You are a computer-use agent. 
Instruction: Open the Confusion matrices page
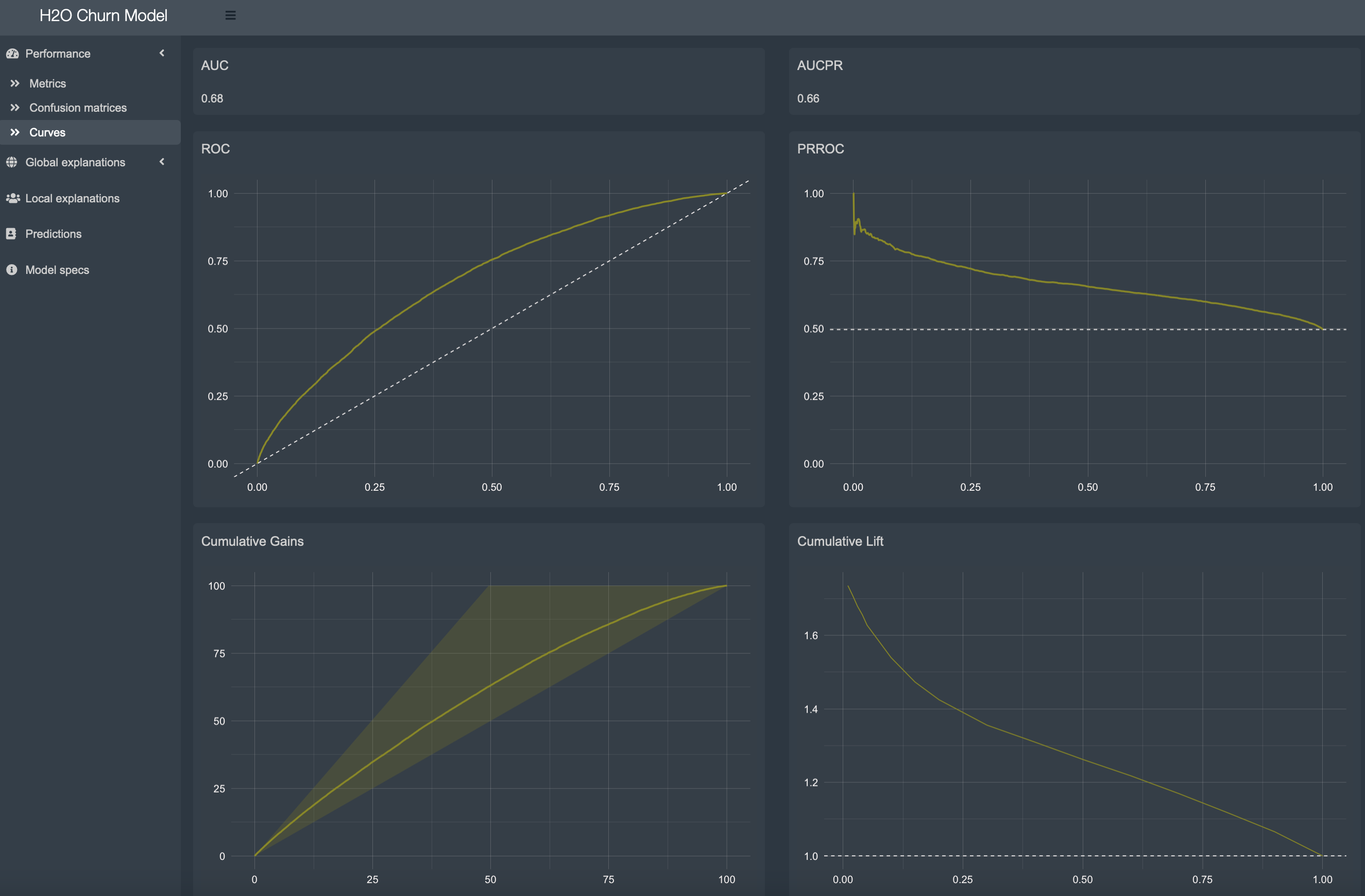click(78, 108)
